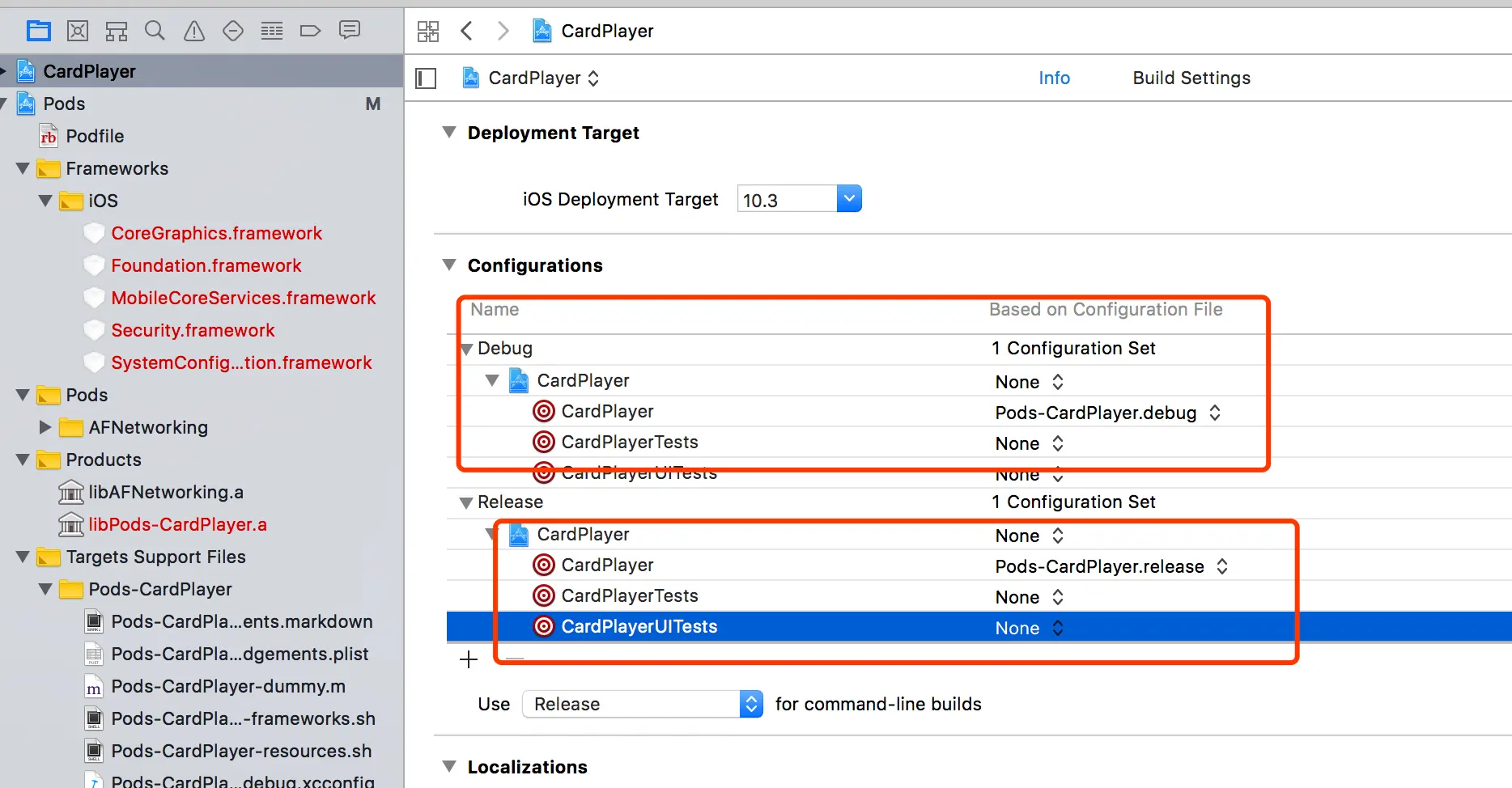Click the back arrow in the jump bar

click(x=466, y=30)
